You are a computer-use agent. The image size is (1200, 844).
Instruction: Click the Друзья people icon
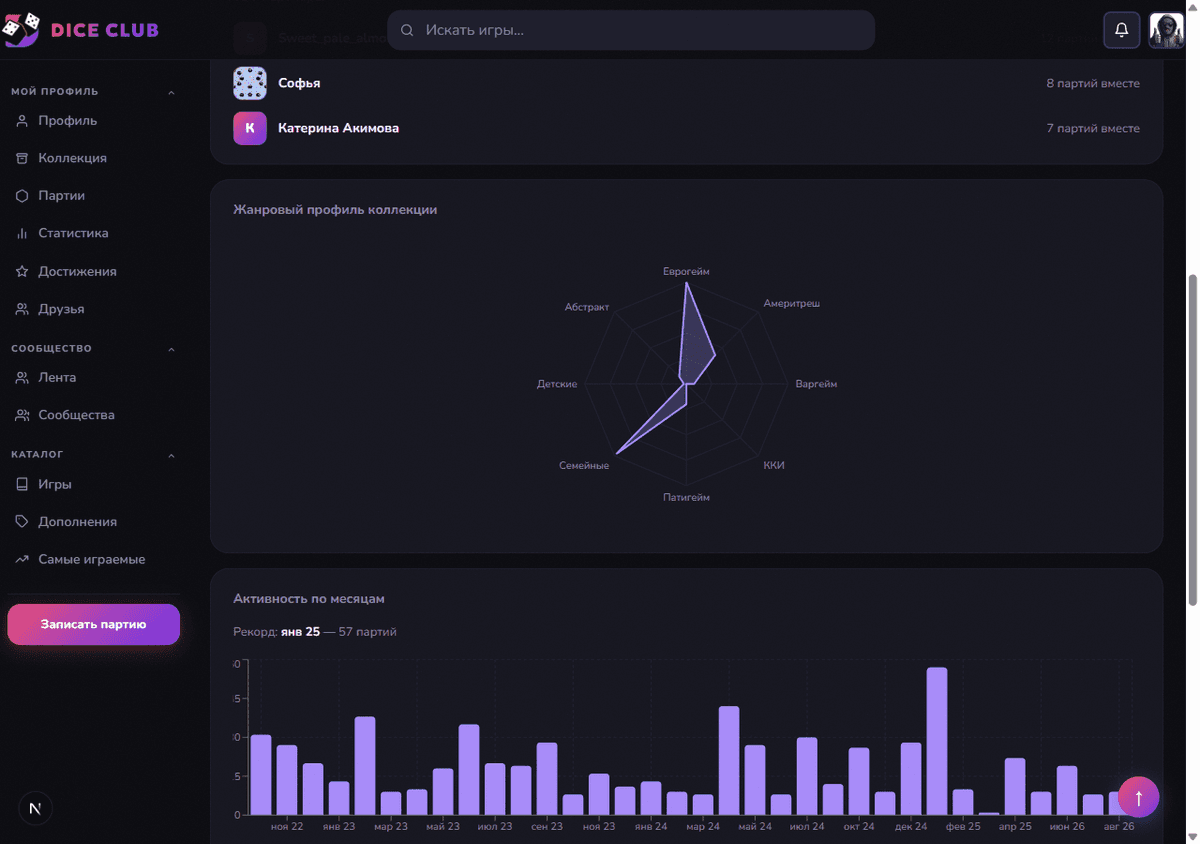click(x=22, y=309)
